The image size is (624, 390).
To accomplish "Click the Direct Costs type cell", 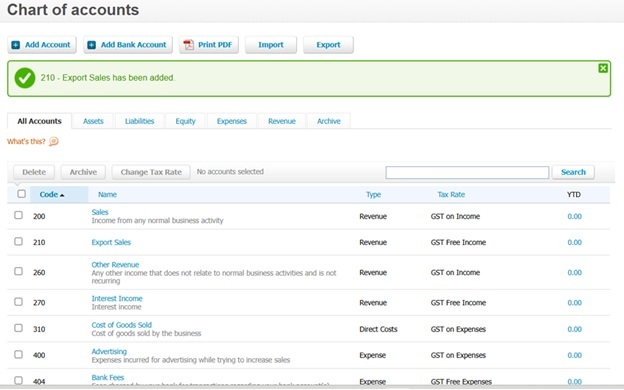I will (378, 329).
